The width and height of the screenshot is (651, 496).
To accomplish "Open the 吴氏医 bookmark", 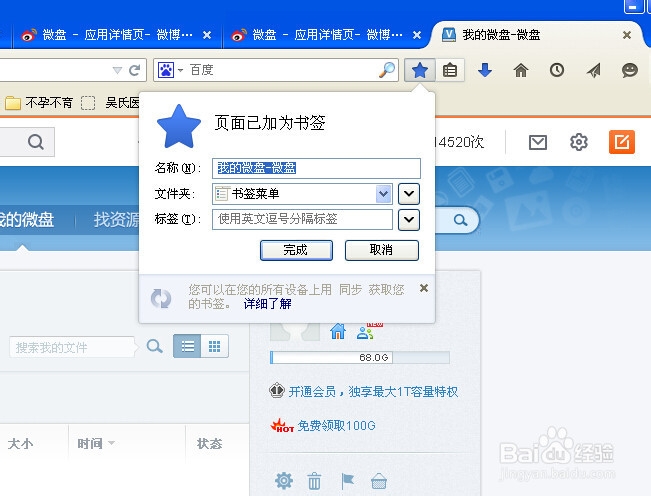I will (112, 103).
